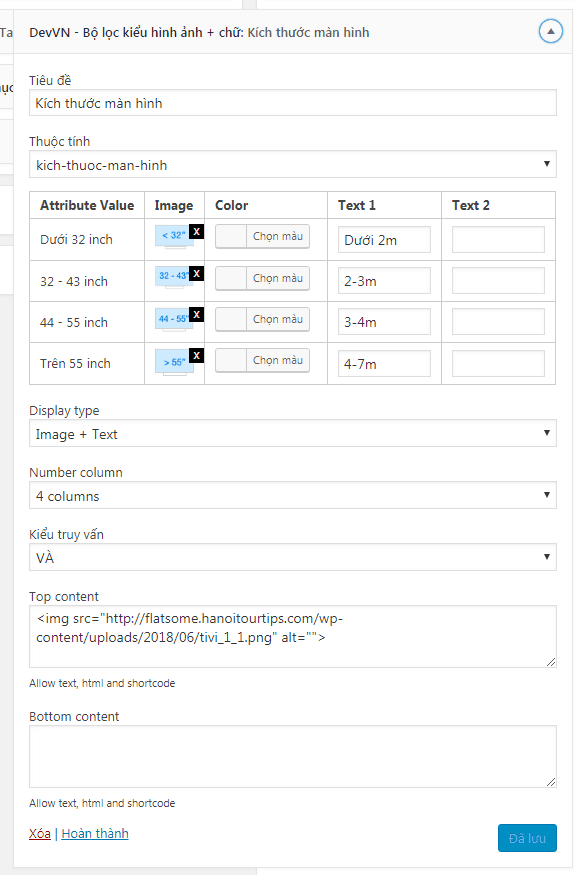Click the Xóa link
The width and height of the screenshot is (580, 875).
[x=39, y=832]
